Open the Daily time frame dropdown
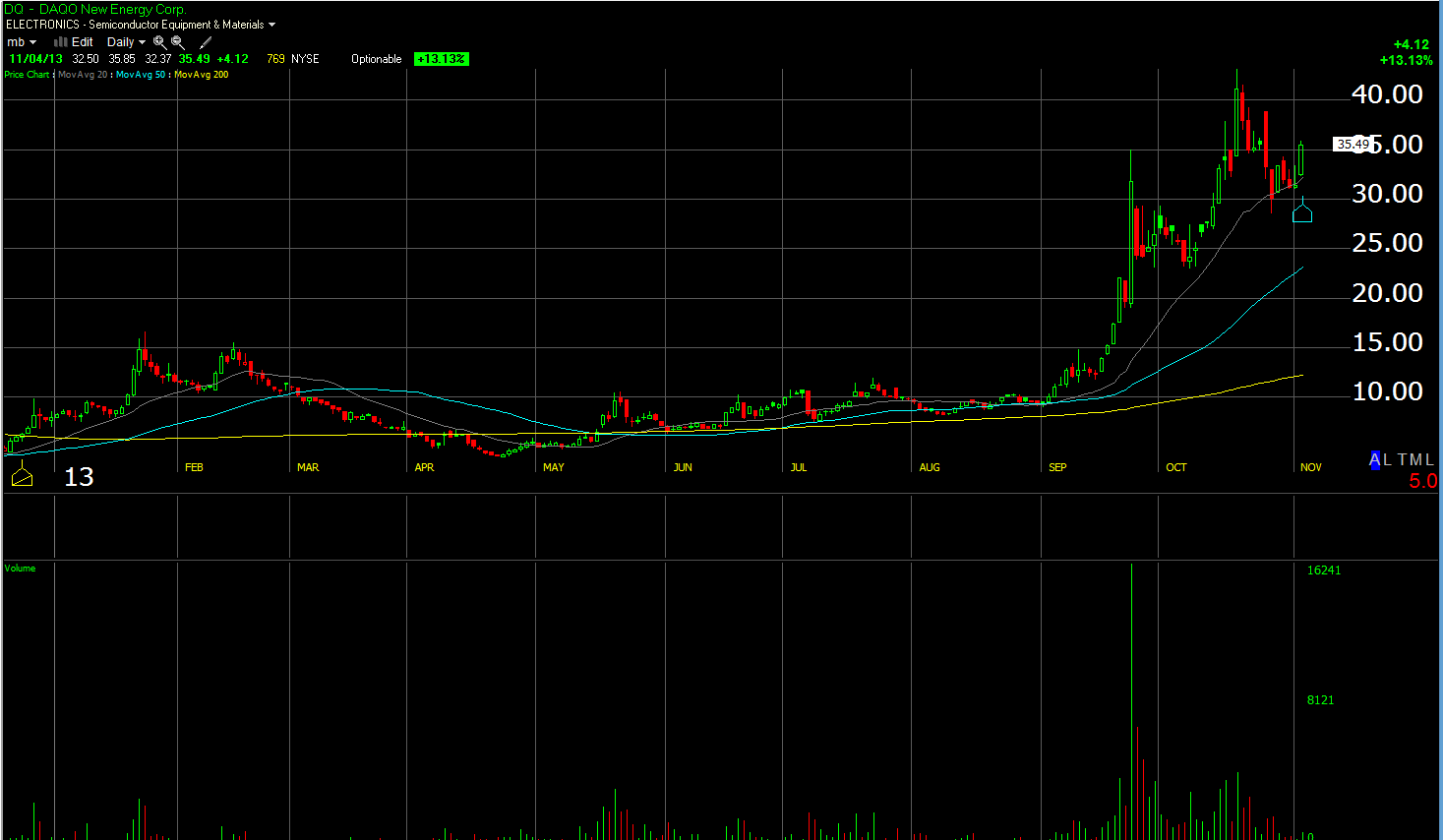The width and height of the screenshot is (1443, 840). [x=126, y=42]
